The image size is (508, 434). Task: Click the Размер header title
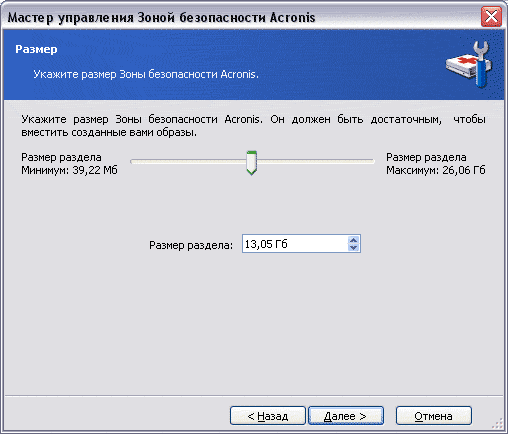click(x=36, y=49)
